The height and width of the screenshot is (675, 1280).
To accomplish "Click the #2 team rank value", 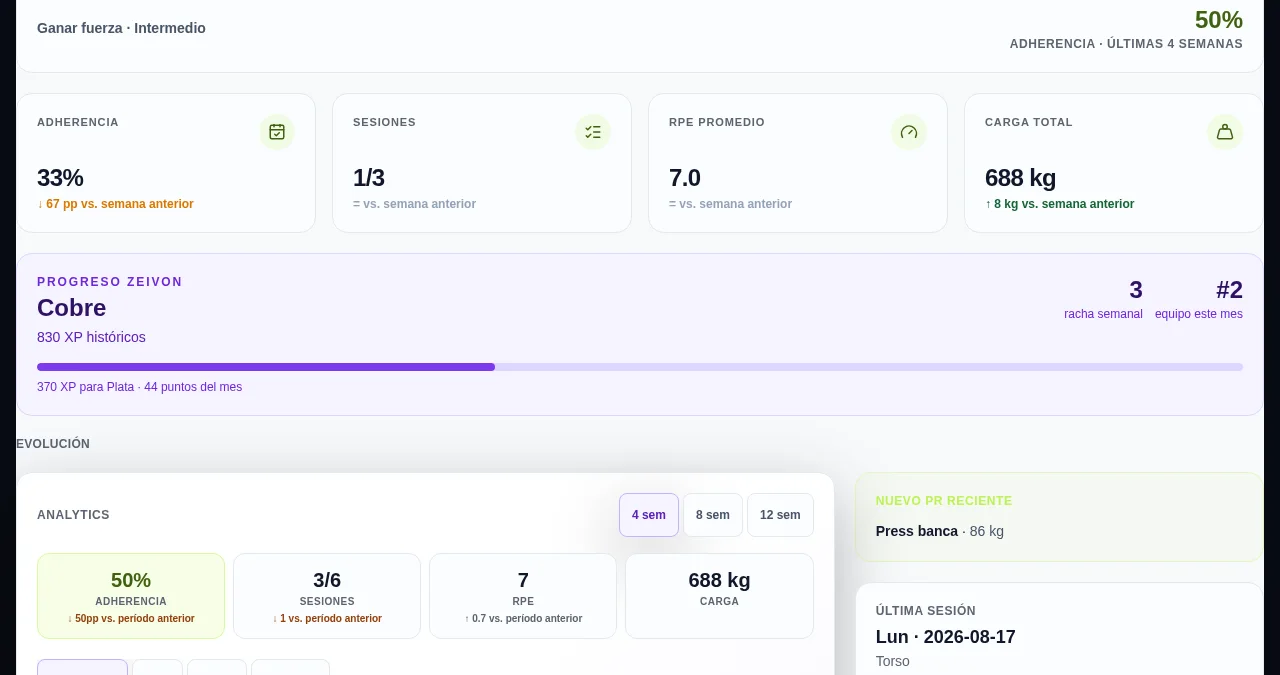I will [x=1229, y=290].
